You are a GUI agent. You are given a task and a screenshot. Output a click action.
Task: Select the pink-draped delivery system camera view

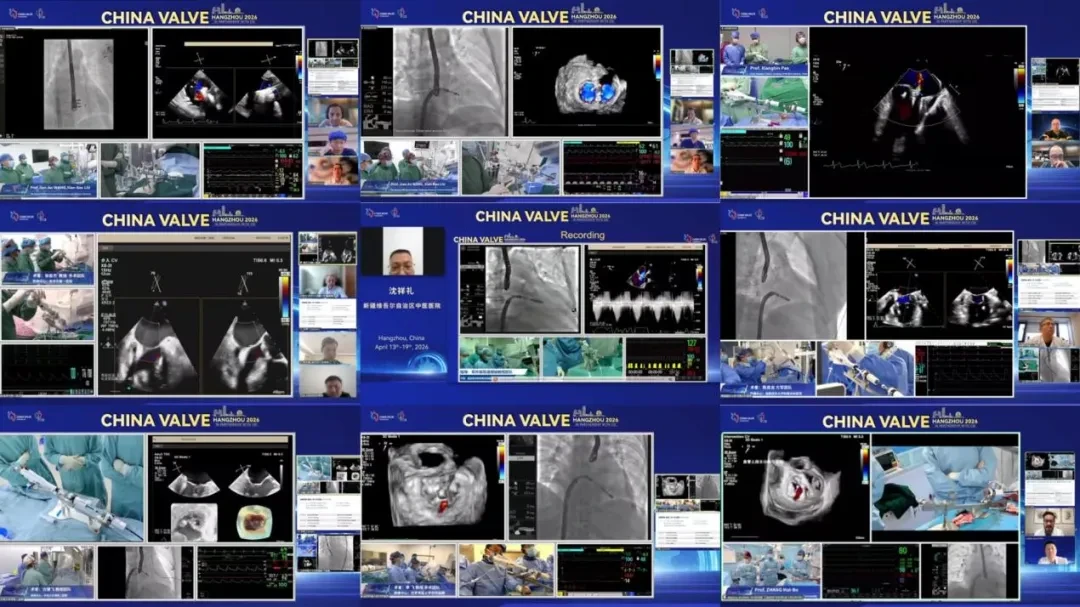coord(47,314)
